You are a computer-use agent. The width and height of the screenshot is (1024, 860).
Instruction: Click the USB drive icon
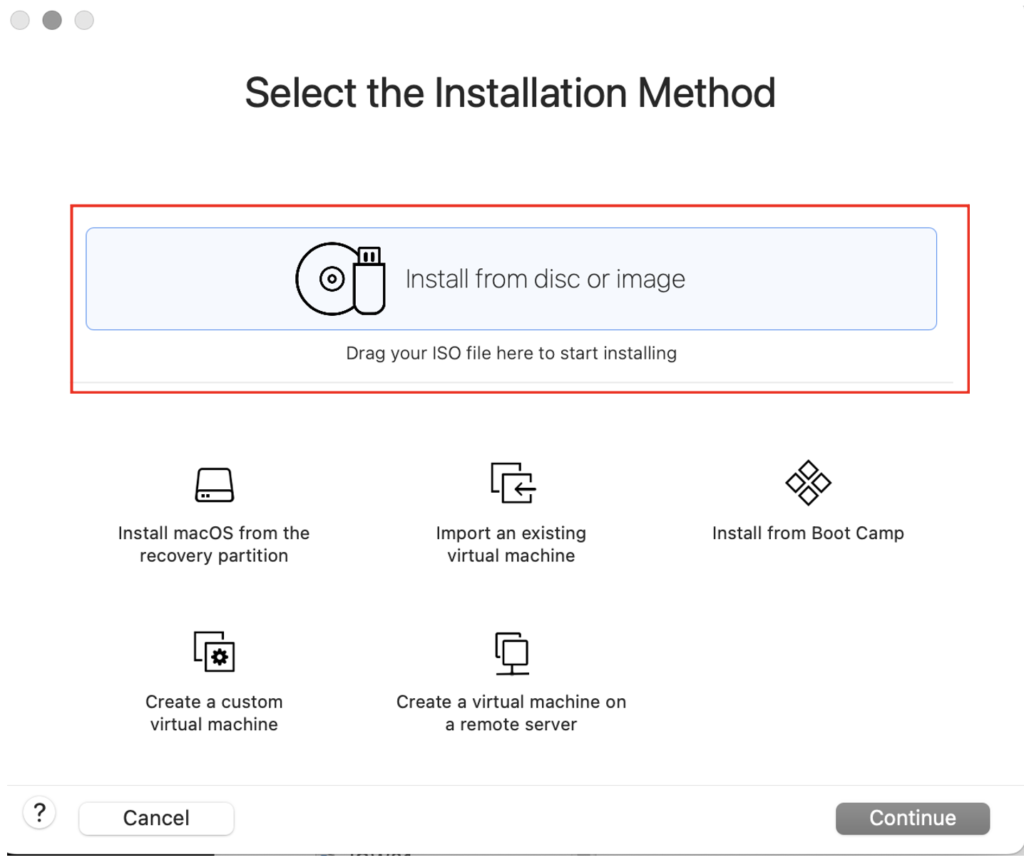pos(369,280)
